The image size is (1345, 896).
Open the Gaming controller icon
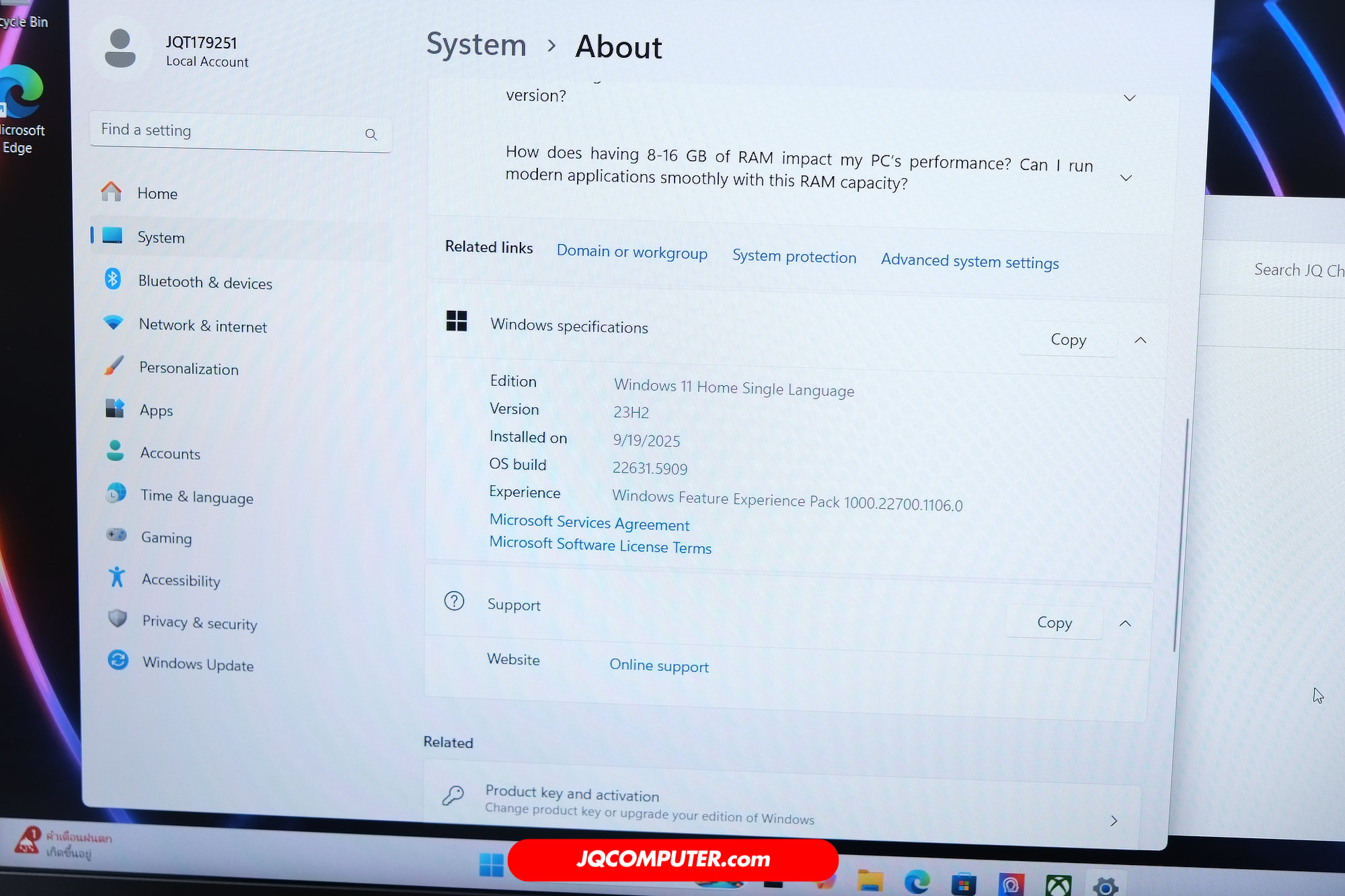[x=117, y=535]
